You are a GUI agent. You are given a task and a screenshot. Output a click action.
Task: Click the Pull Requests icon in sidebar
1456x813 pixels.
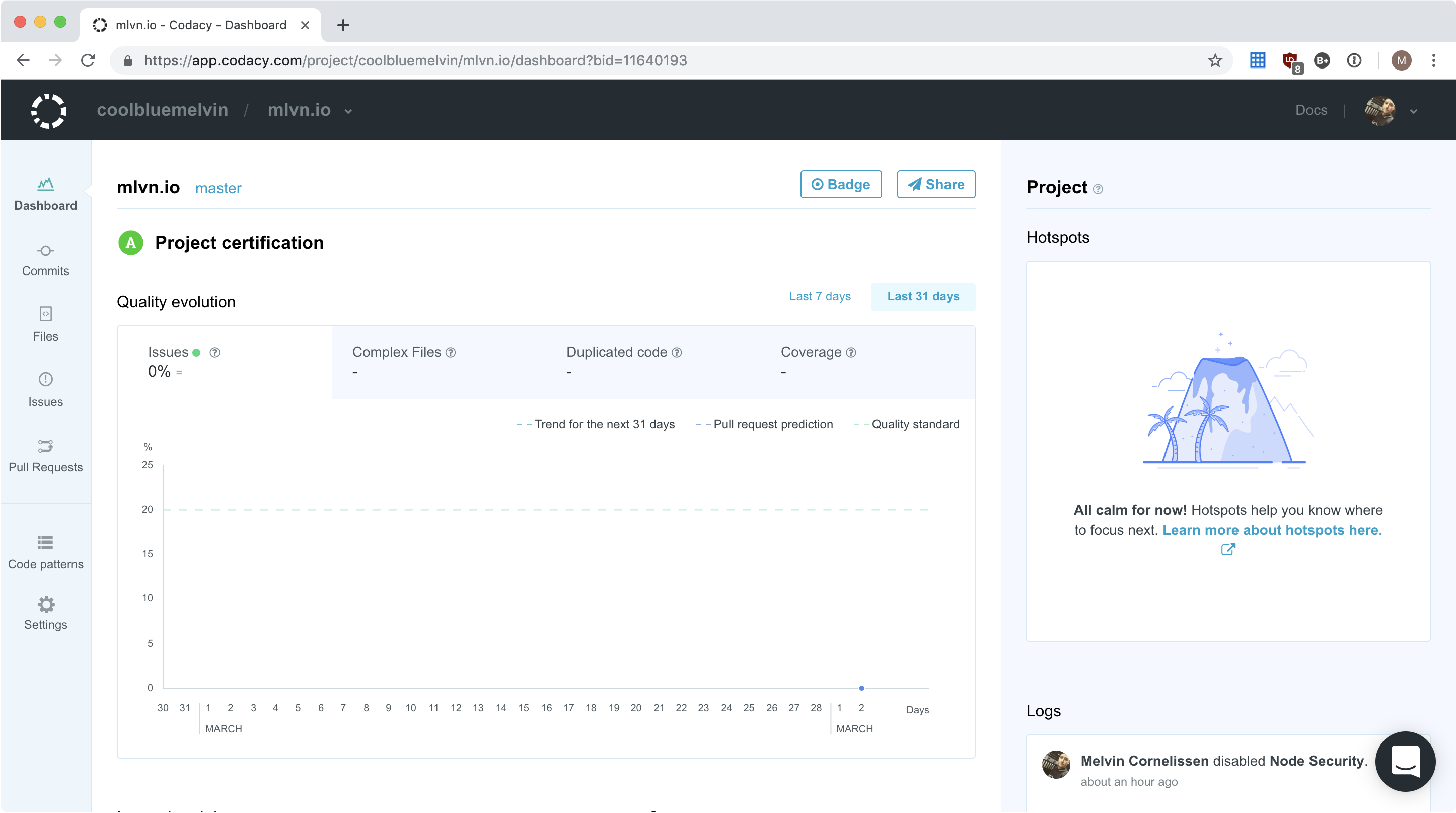46,445
